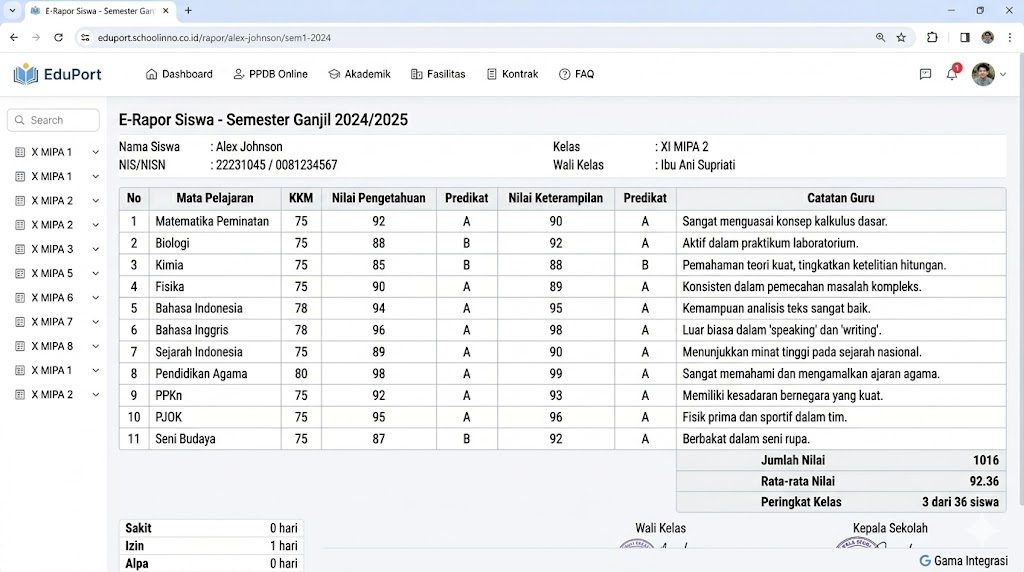Click Peringkat Kelas value 3 dari 36 siswa
Screen dimensions: 1024x572
tap(960, 502)
